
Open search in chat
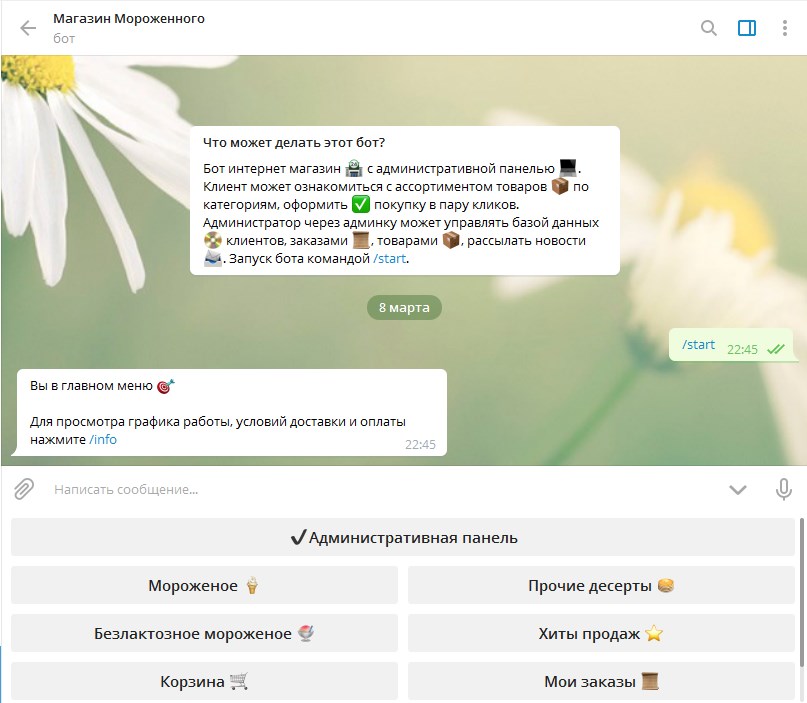click(x=709, y=28)
